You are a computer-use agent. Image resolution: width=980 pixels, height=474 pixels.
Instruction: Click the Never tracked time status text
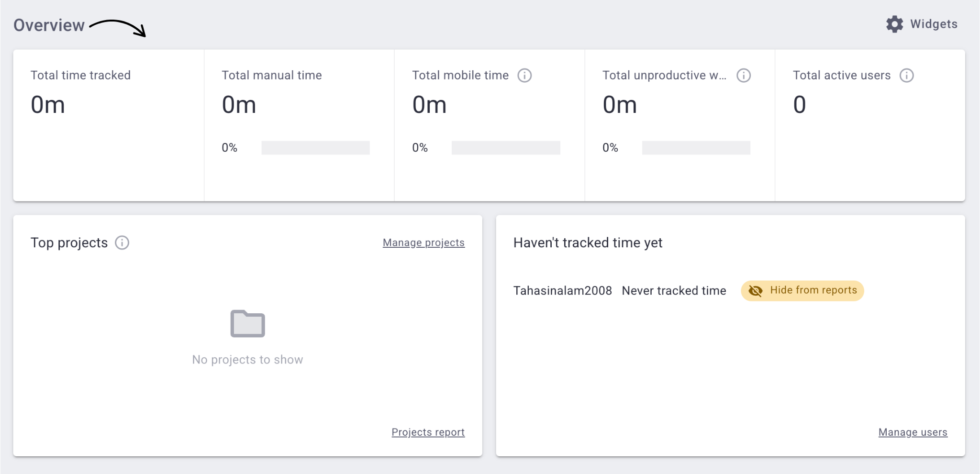pos(674,290)
